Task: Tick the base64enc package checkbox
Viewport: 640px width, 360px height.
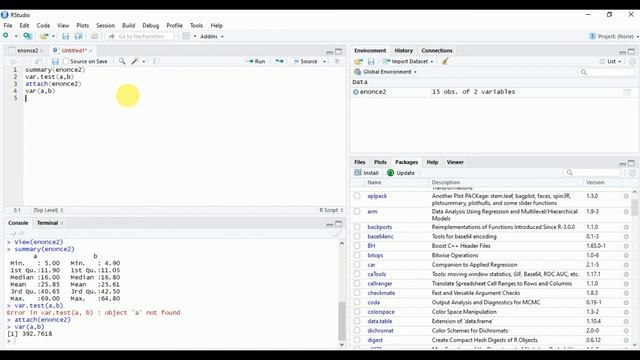Action: click(x=357, y=236)
